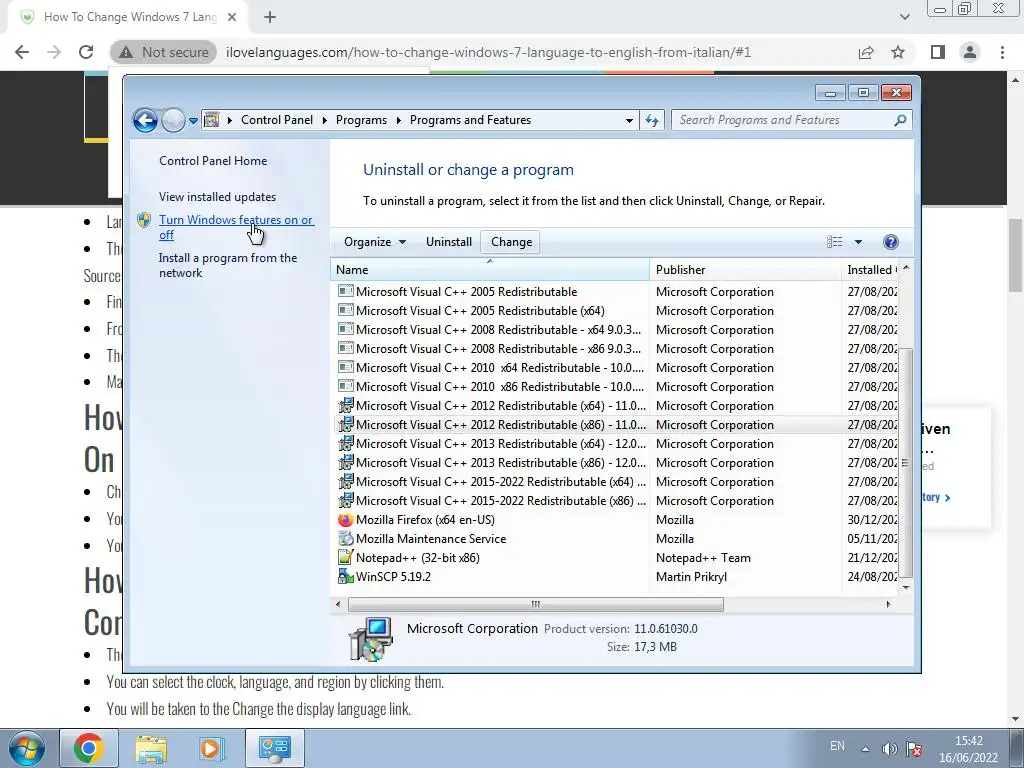Reload the Chrome page

click(x=86, y=52)
